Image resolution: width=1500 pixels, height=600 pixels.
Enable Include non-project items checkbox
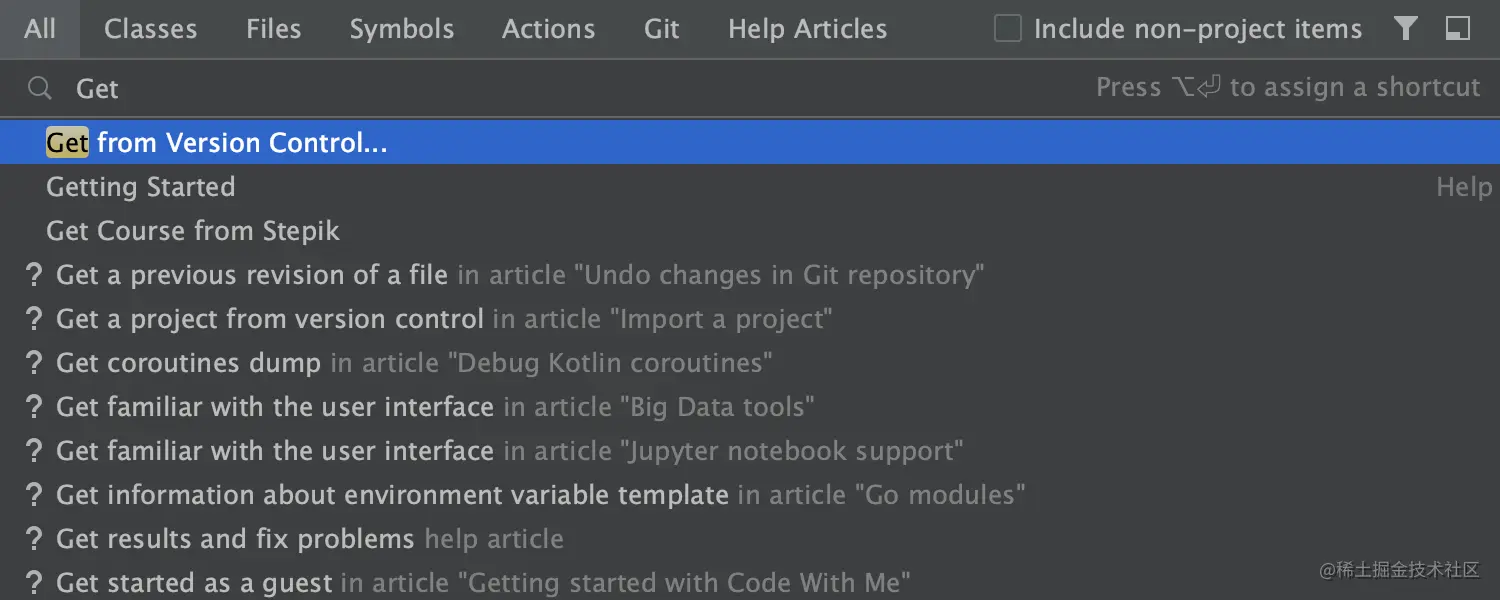pos(1008,29)
